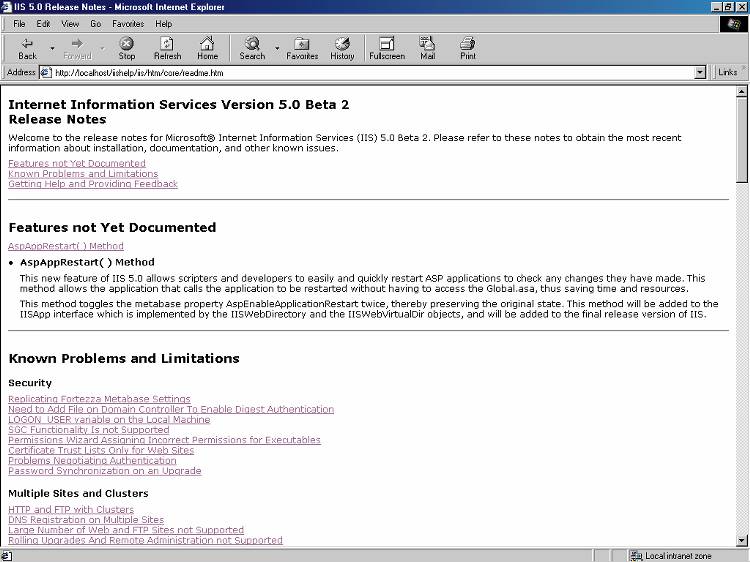Click the address bar URL field
Viewport: 750px width, 562px height.
(373, 73)
